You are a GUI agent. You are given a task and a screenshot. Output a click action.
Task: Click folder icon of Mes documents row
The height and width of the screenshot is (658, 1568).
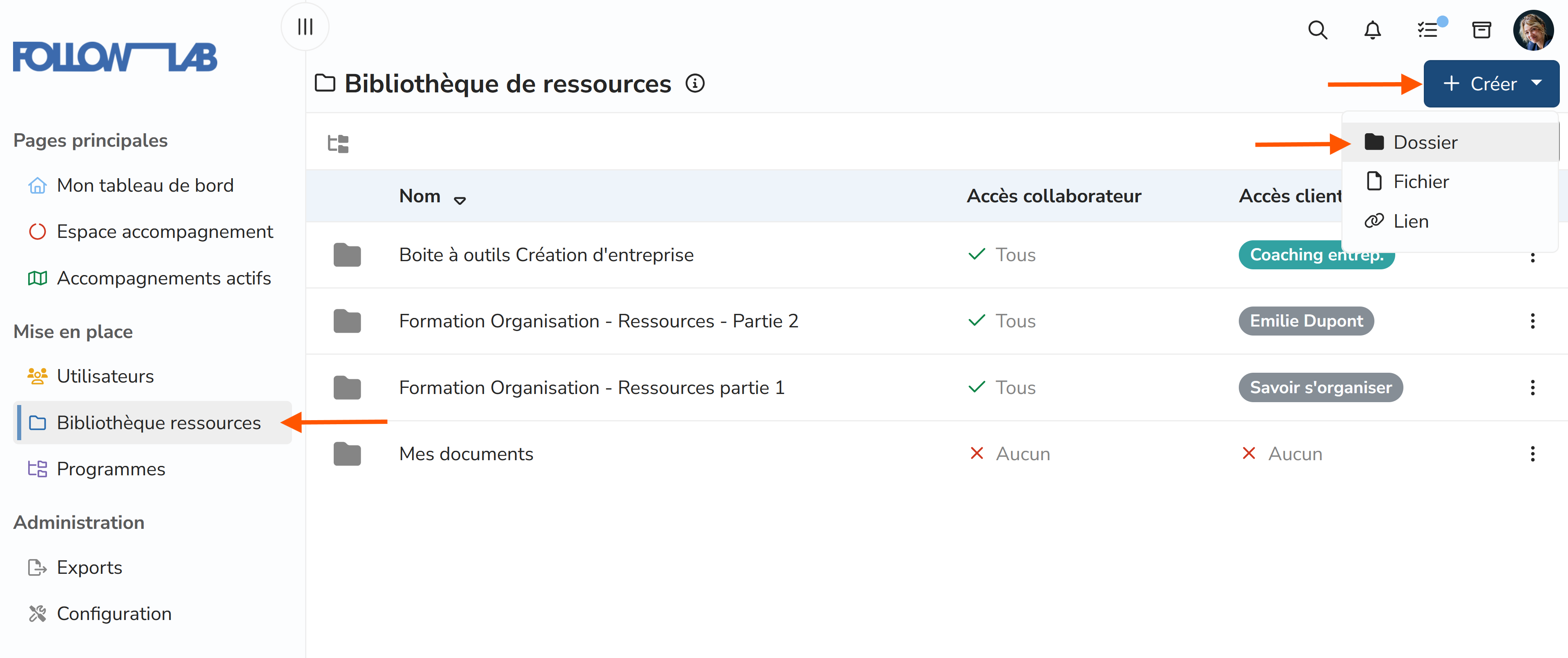[x=347, y=454]
